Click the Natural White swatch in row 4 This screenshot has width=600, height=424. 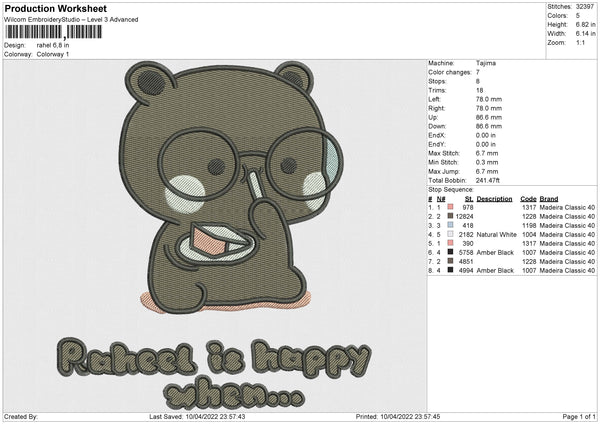coord(450,234)
